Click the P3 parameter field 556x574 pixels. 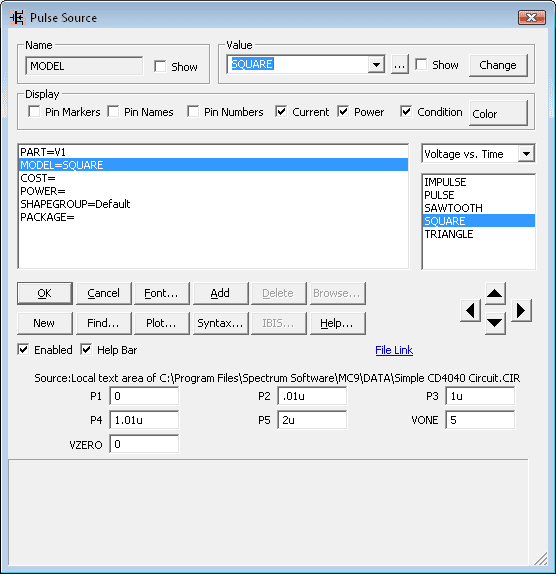pos(480,396)
